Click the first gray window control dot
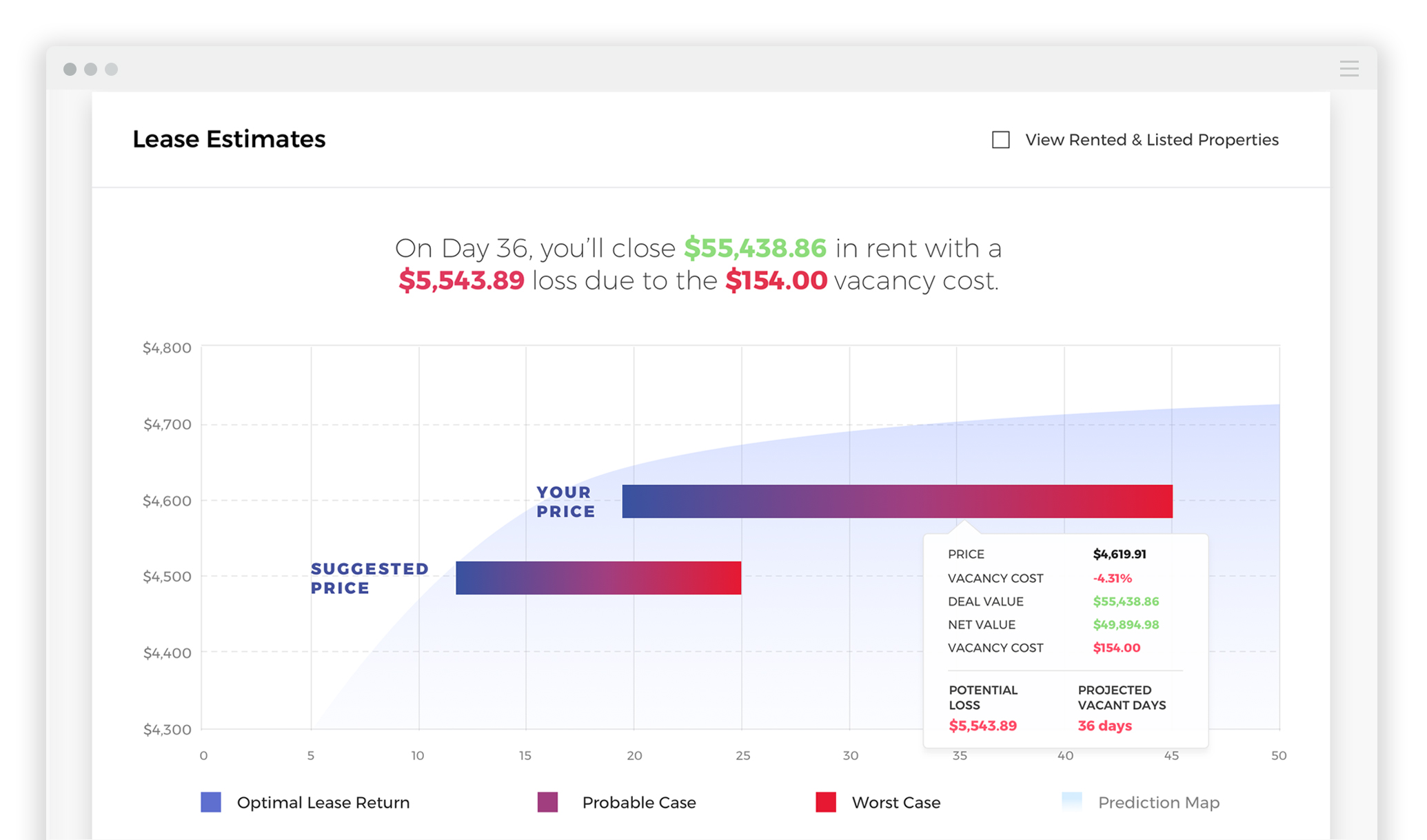Screen dimensions: 1427x840 [x=70, y=69]
